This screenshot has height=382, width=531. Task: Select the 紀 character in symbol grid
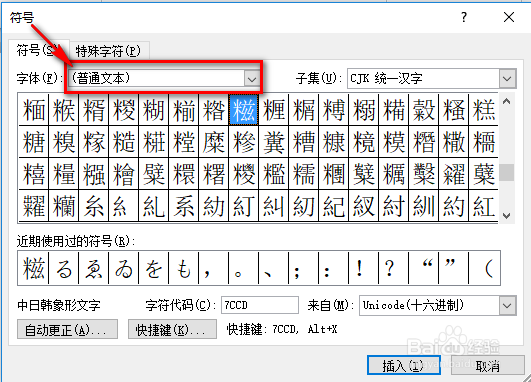tap(334, 205)
